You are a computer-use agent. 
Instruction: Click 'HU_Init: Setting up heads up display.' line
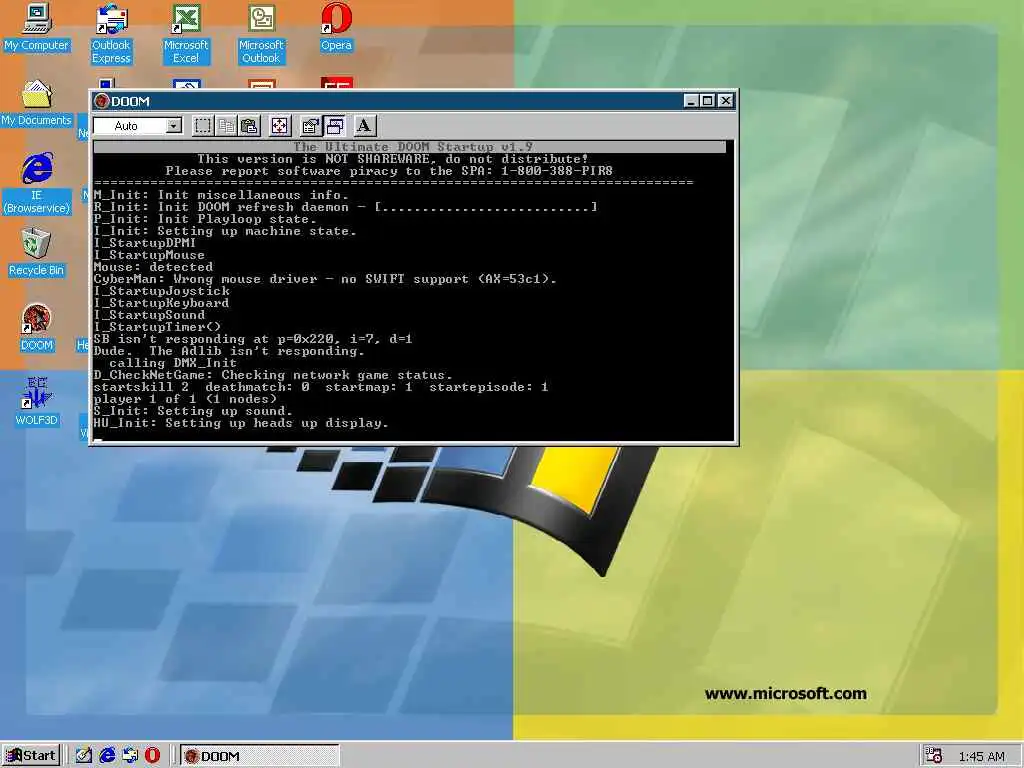(240, 423)
